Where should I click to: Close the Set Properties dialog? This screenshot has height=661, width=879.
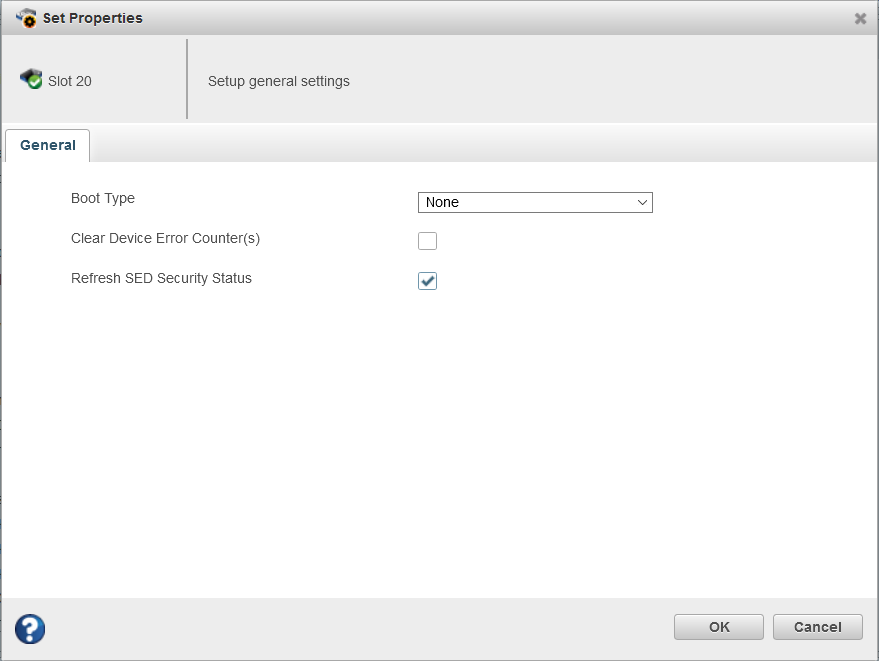click(860, 18)
